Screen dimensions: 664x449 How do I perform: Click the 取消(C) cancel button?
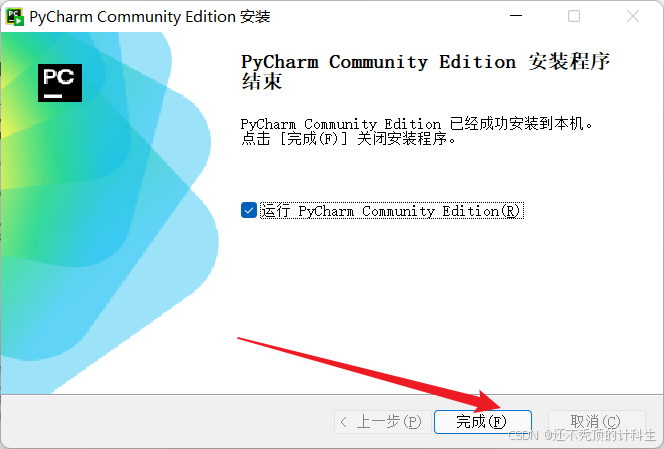coord(596,421)
